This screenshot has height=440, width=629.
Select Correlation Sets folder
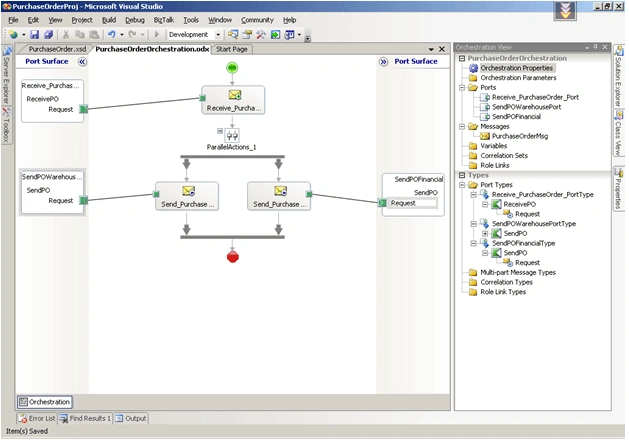click(504, 156)
